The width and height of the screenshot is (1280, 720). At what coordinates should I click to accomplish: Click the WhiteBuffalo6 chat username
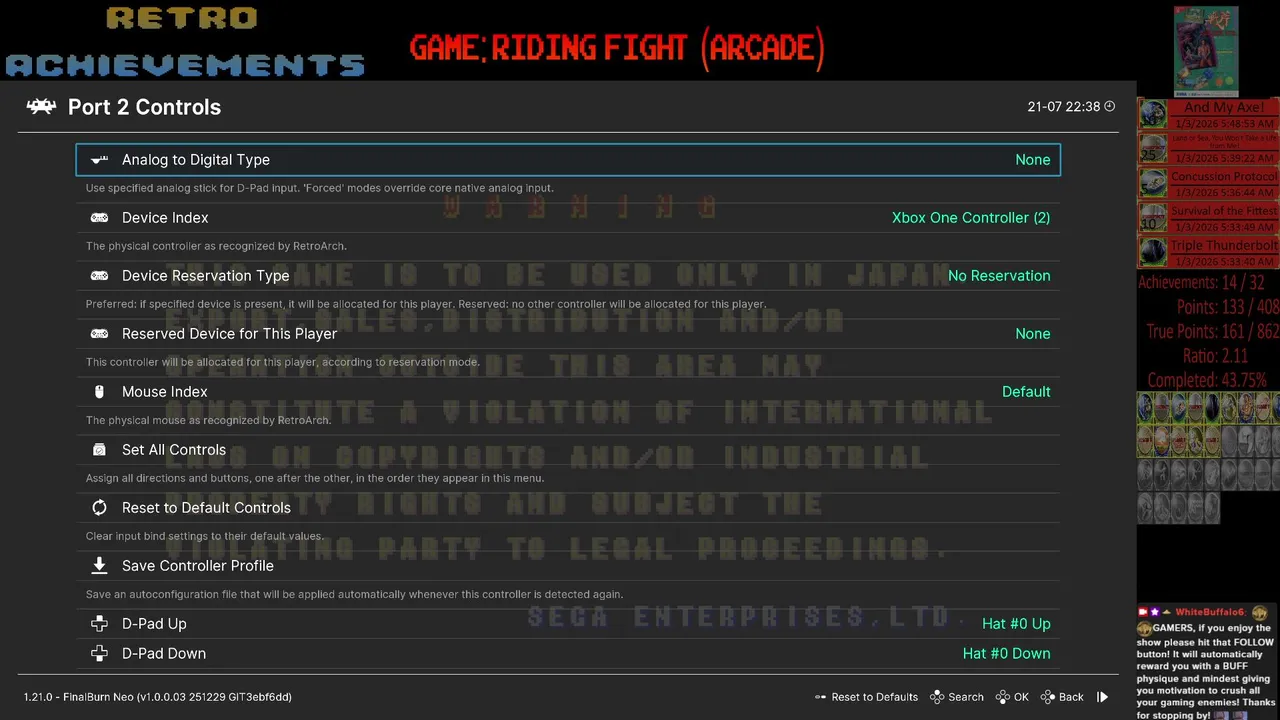coord(1209,612)
